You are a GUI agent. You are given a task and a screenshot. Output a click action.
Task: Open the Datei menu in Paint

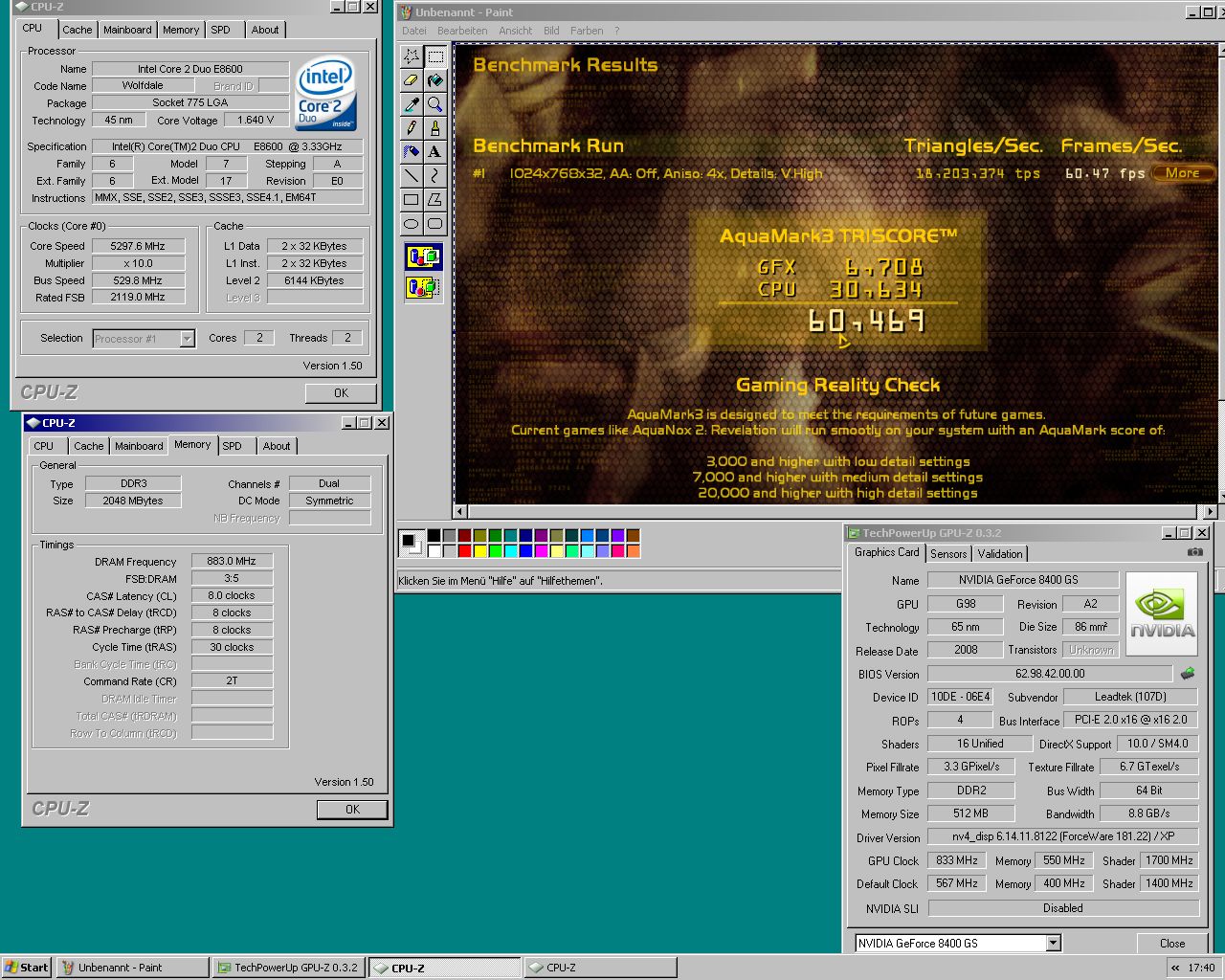click(414, 31)
